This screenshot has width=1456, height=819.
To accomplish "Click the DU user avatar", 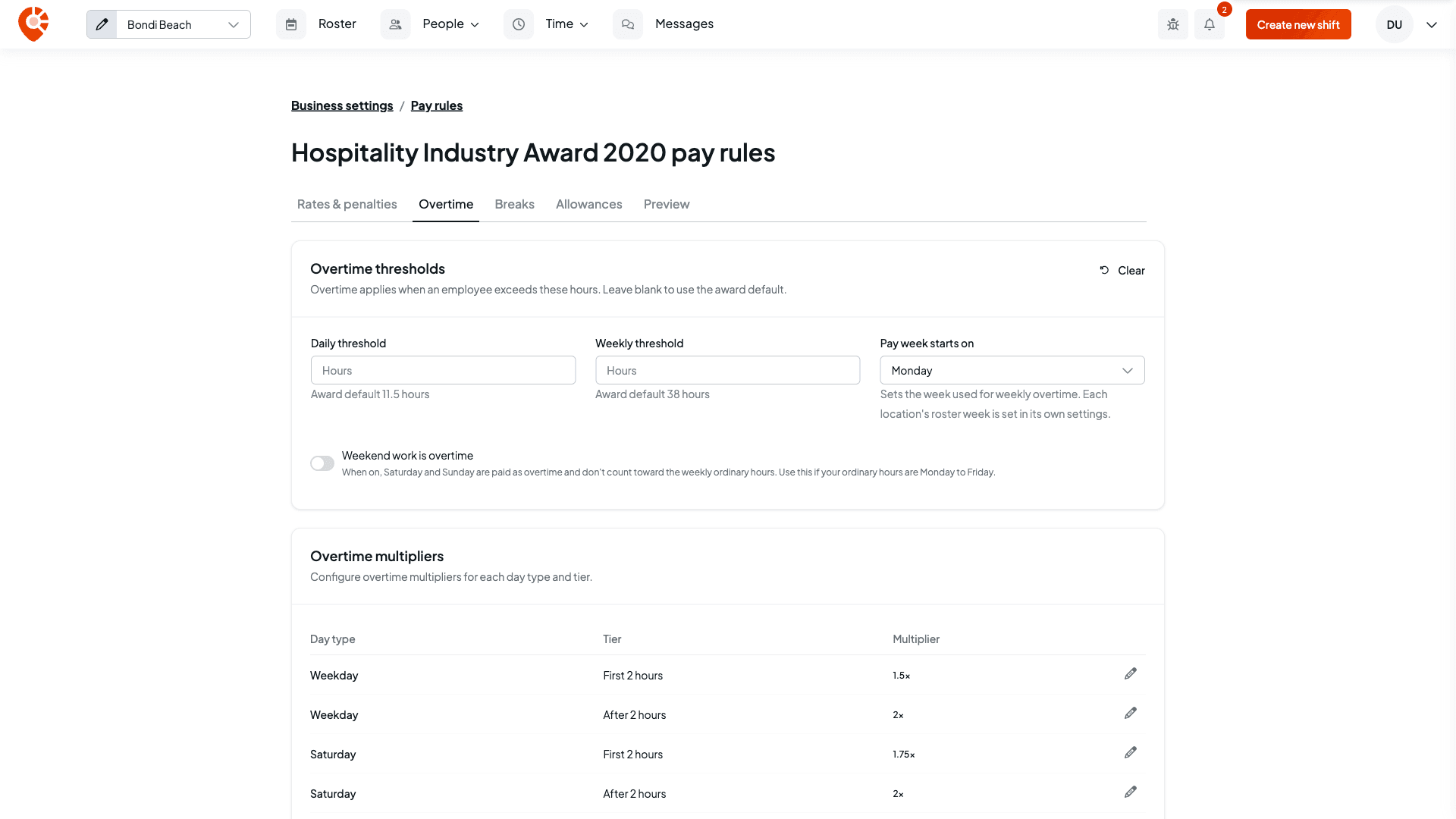I will point(1395,24).
